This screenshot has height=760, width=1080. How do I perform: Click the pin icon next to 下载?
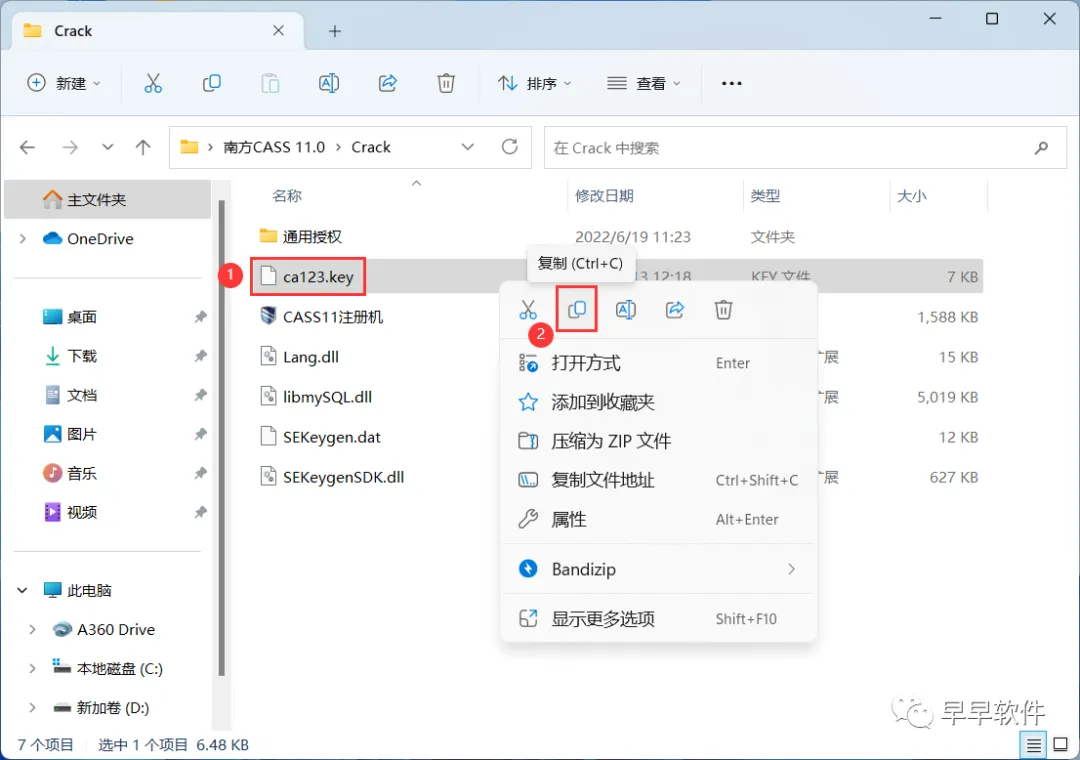point(200,356)
